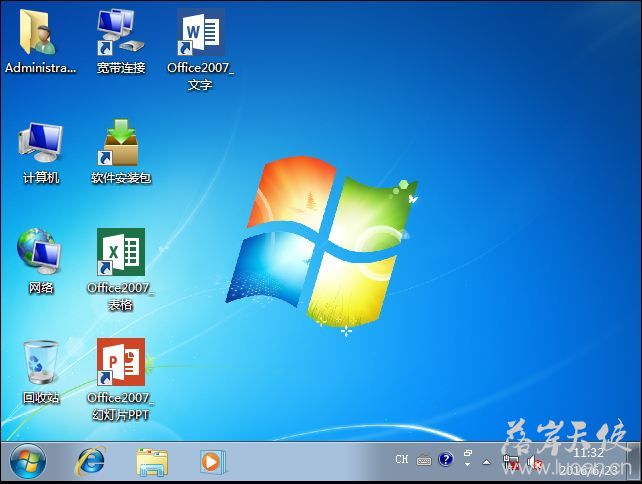Image resolution: width=642 pixels, height=484 pixels.
Task: Select the 软件安装包 installer package shortcut
Action: pos(121,152)
